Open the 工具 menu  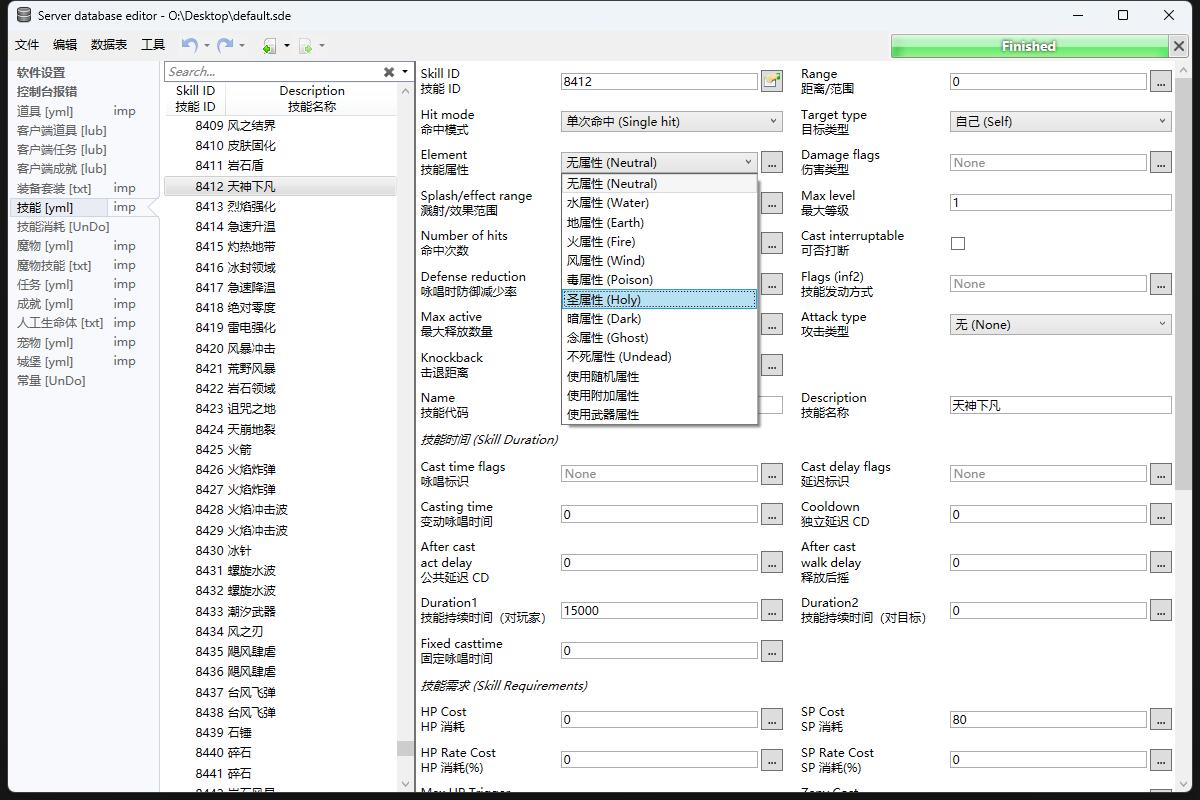pos(153,45)
